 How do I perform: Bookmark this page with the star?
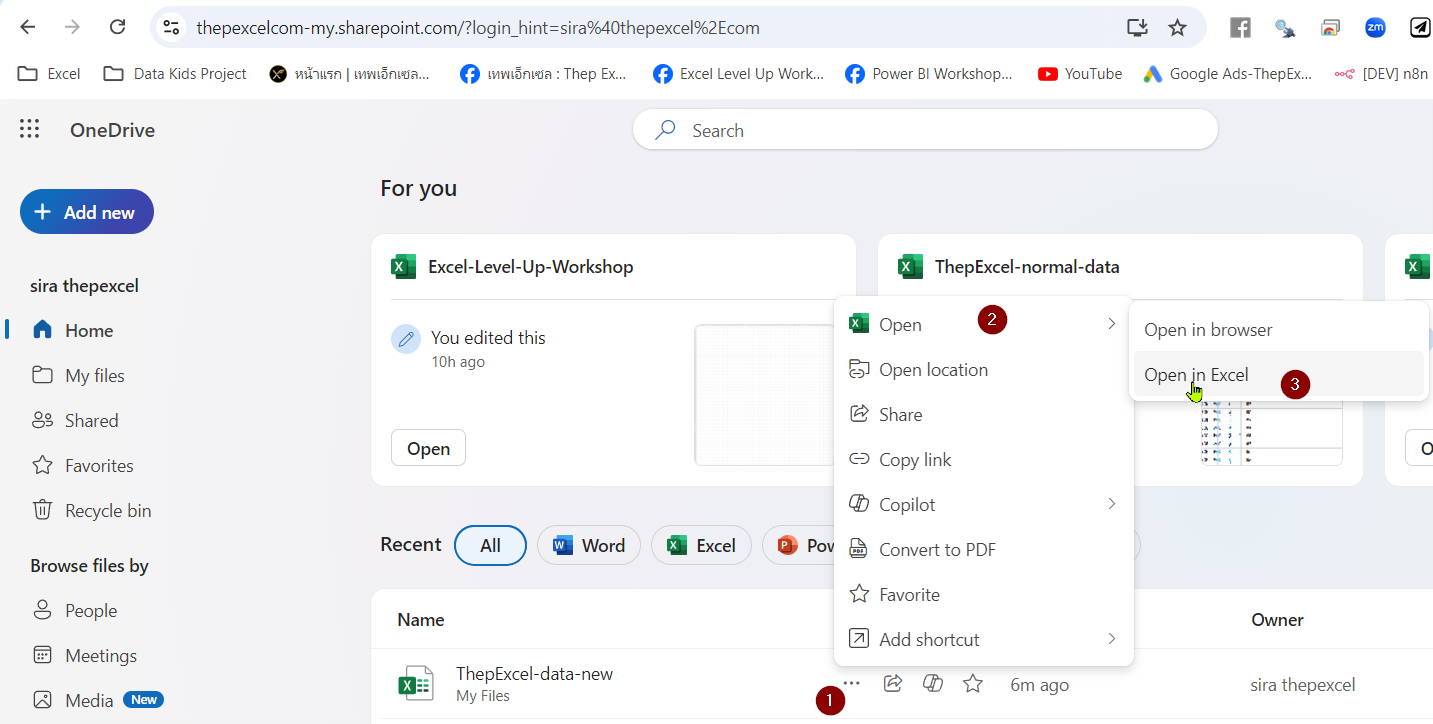coord(1178,29)
